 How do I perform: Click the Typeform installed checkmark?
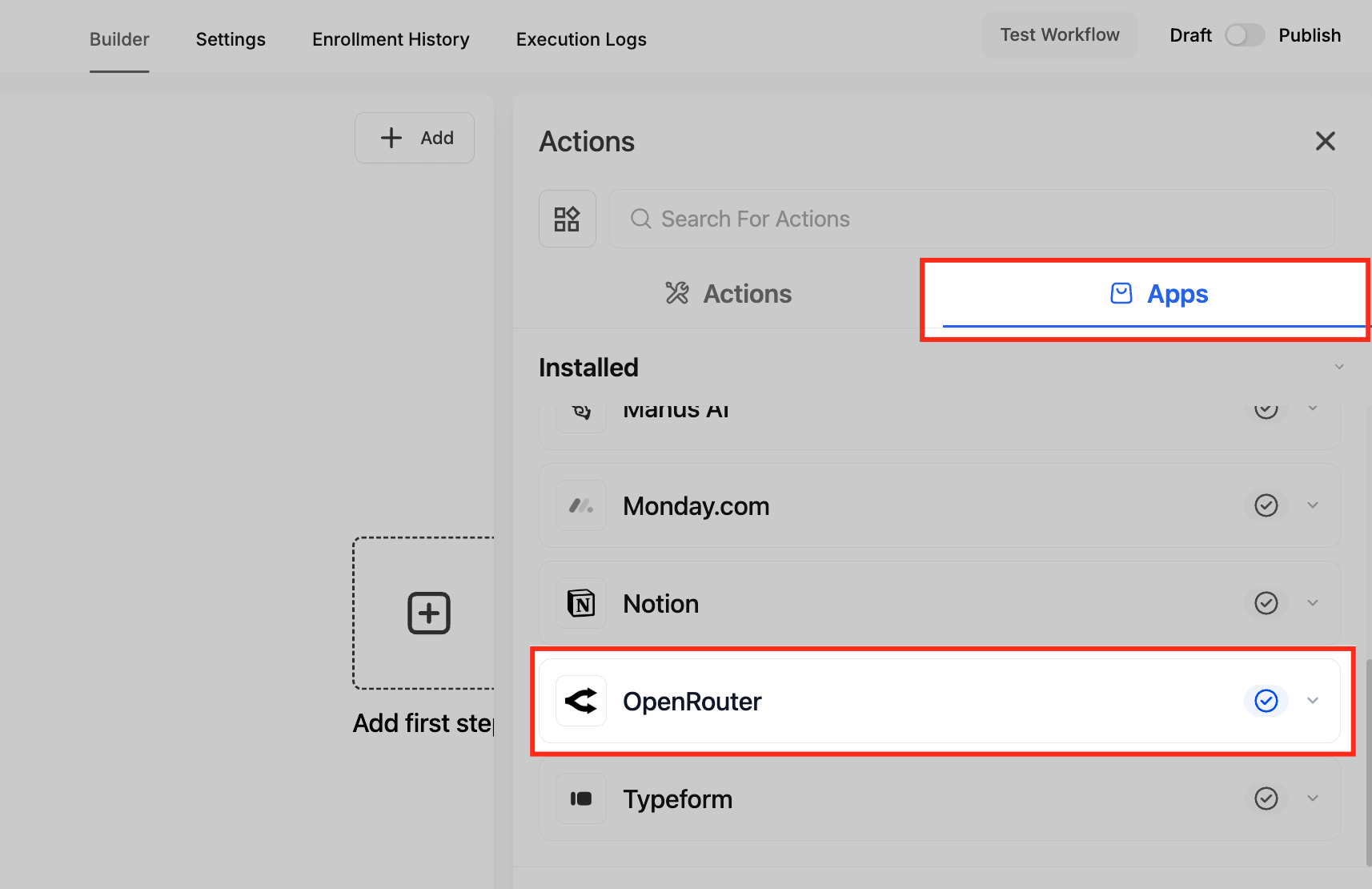[x=1266, y=798]
